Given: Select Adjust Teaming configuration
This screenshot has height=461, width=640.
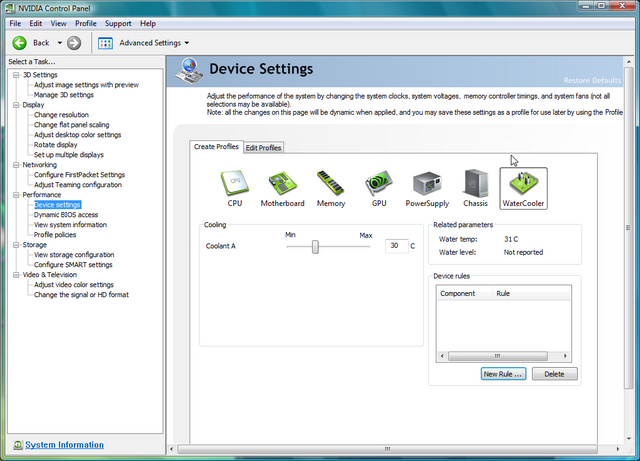Looking at the screenshot, I should click(x=78, y=185).
